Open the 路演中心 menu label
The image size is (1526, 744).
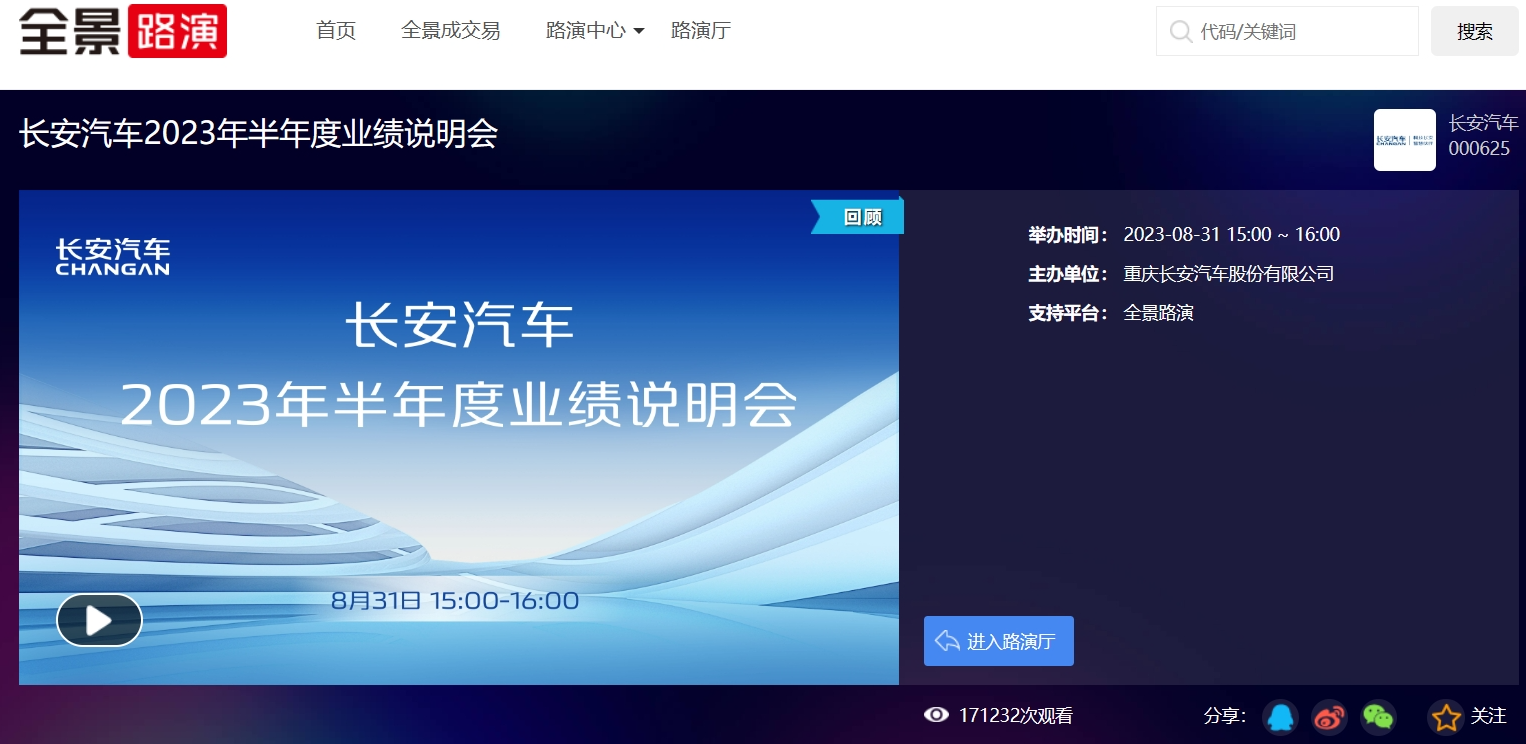point(586,30)
